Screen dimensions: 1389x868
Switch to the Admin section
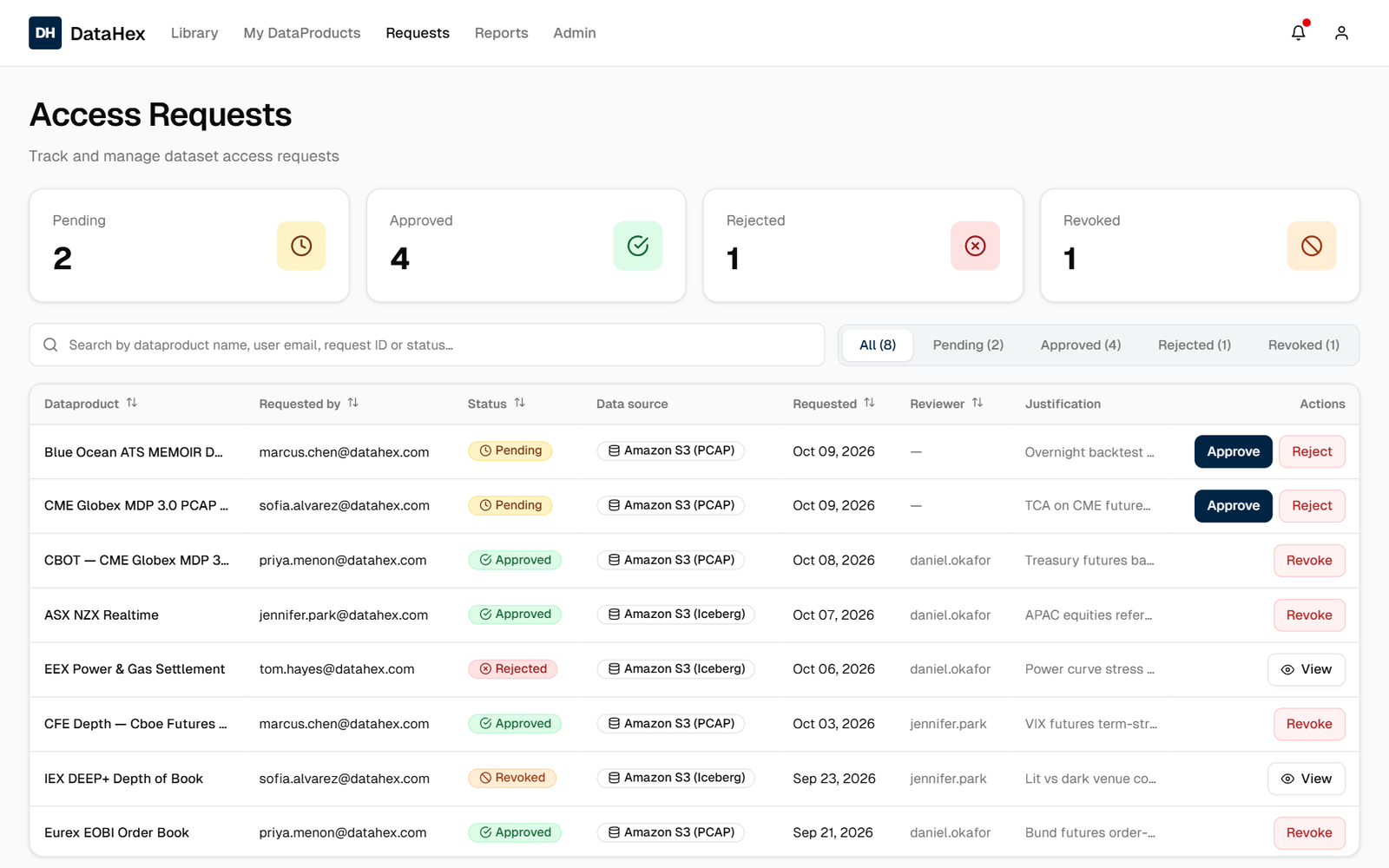pos(575,33)
